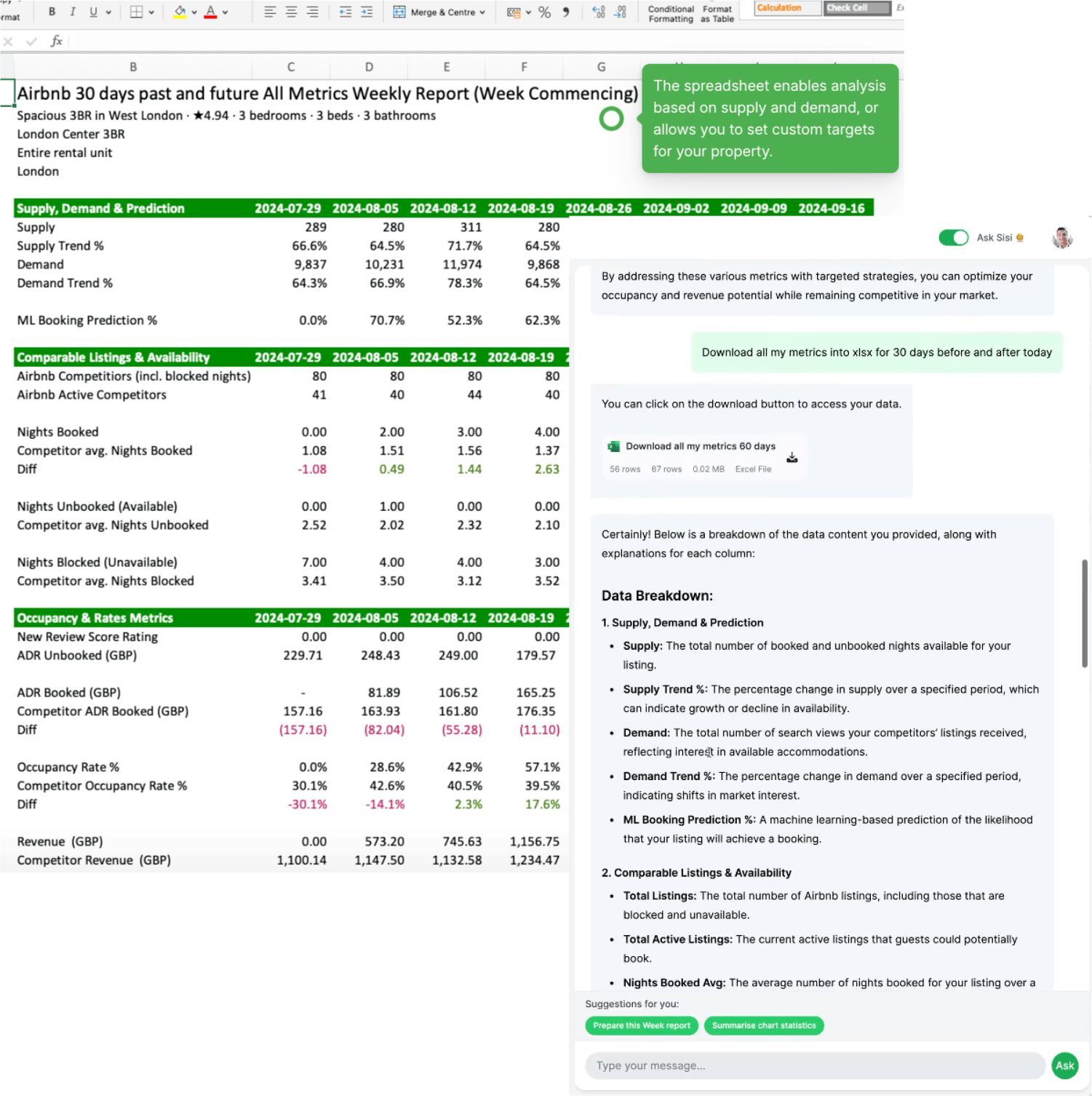Confirm formula bar entry (checkmark)

point(31,41)
